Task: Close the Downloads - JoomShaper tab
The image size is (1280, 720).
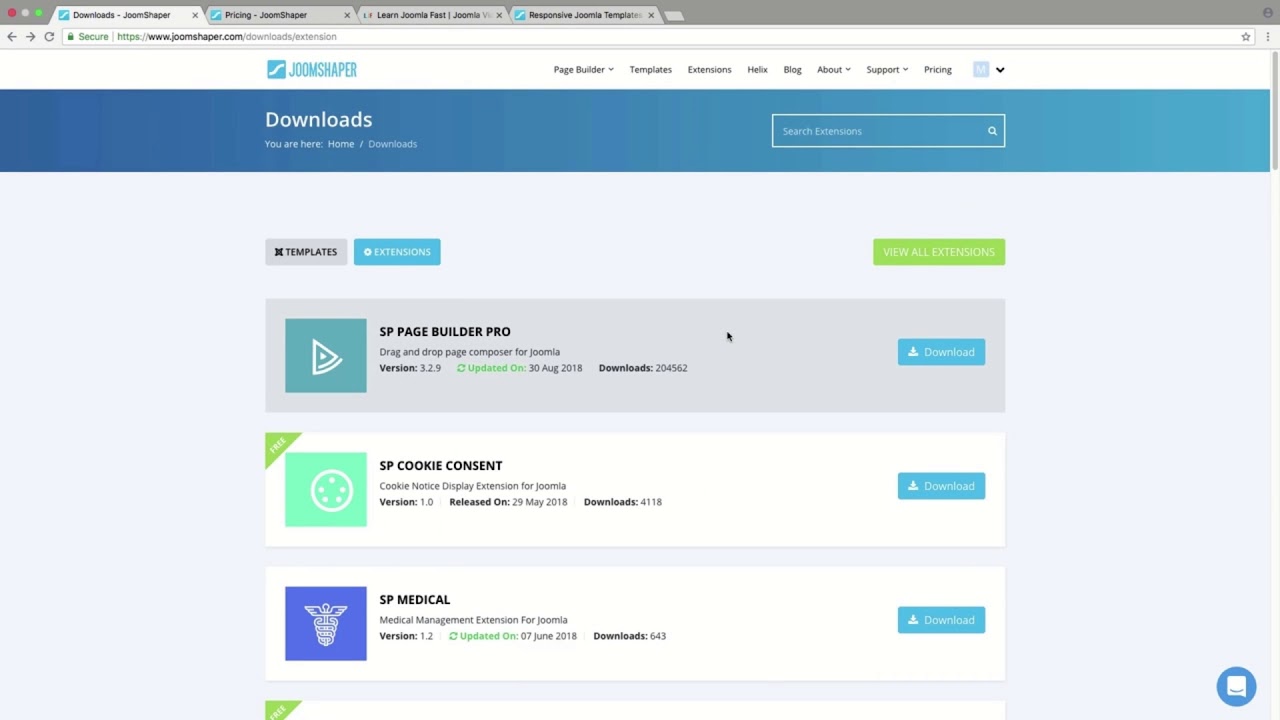Action: (x=195, y=15)
